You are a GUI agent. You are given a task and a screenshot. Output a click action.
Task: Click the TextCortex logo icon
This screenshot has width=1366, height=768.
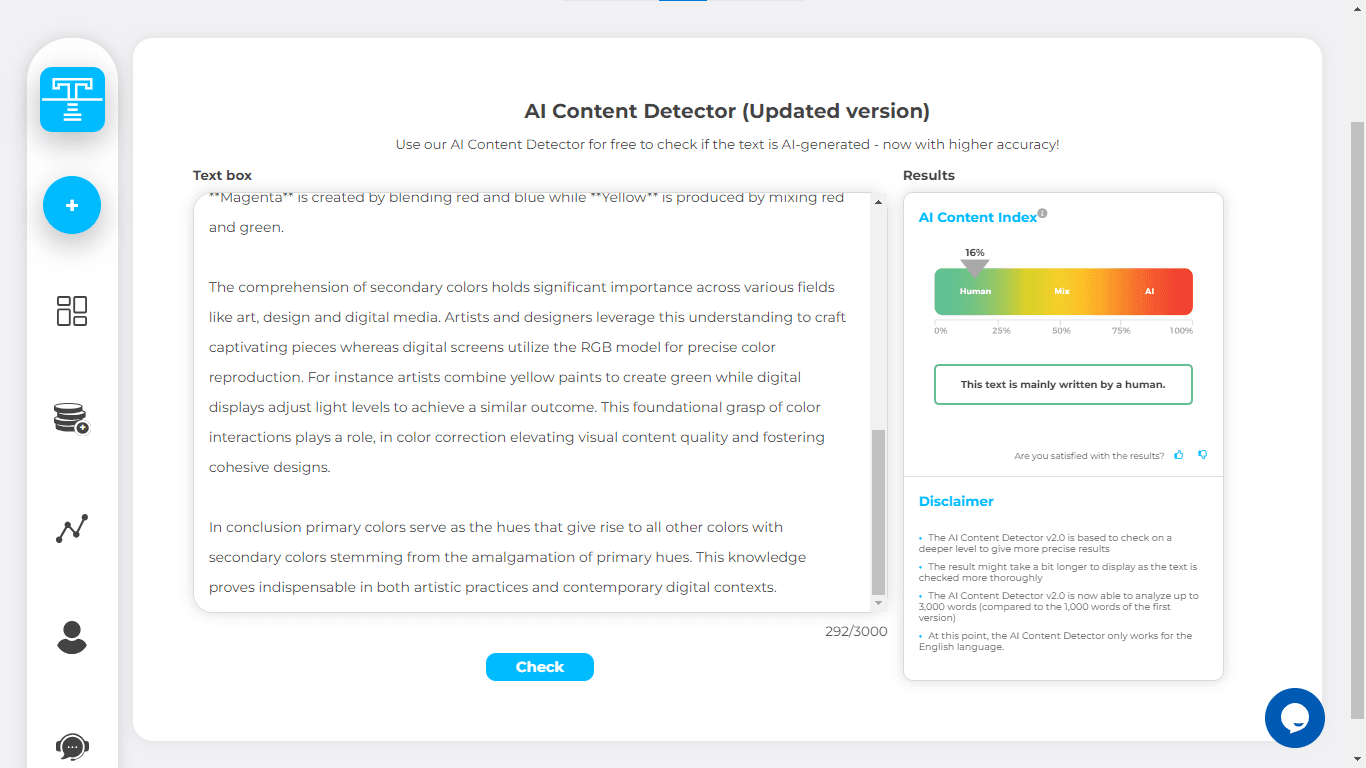(x=72, y=100)
